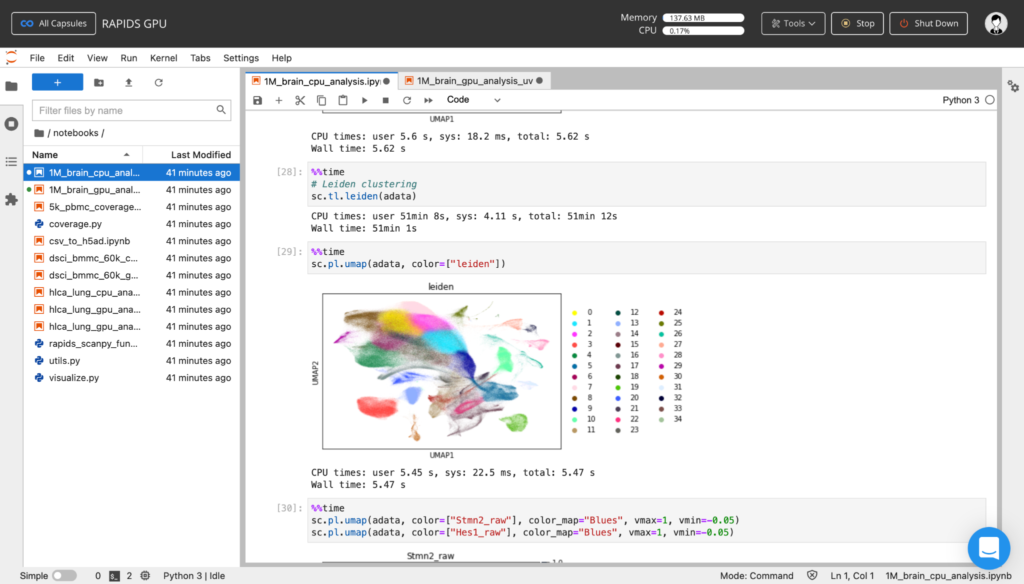Refresh the file browser listing
Image resolution: width=1024 pixels, height=584 pixels.
coord(159,83)
